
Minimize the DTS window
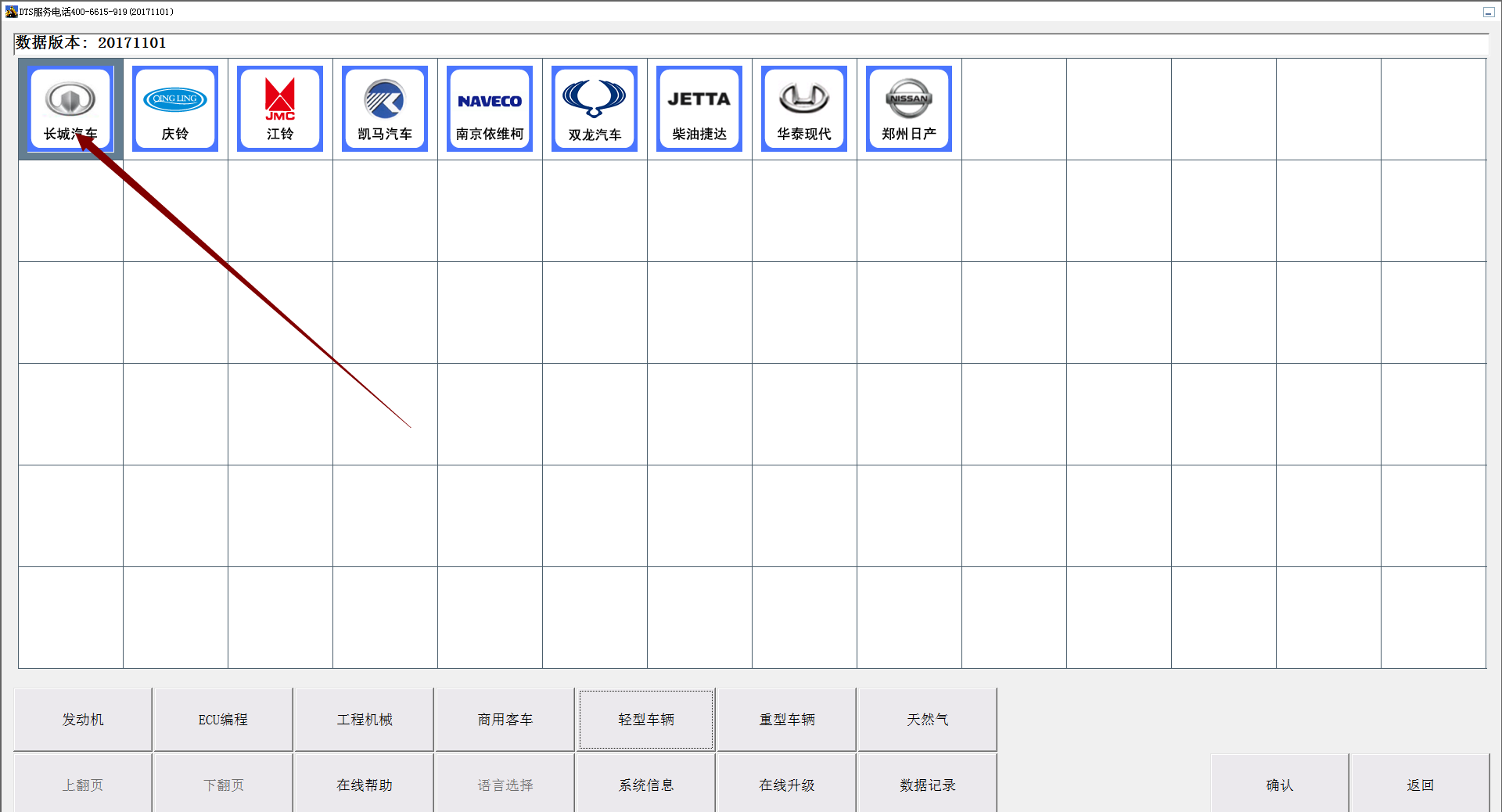1488,12
